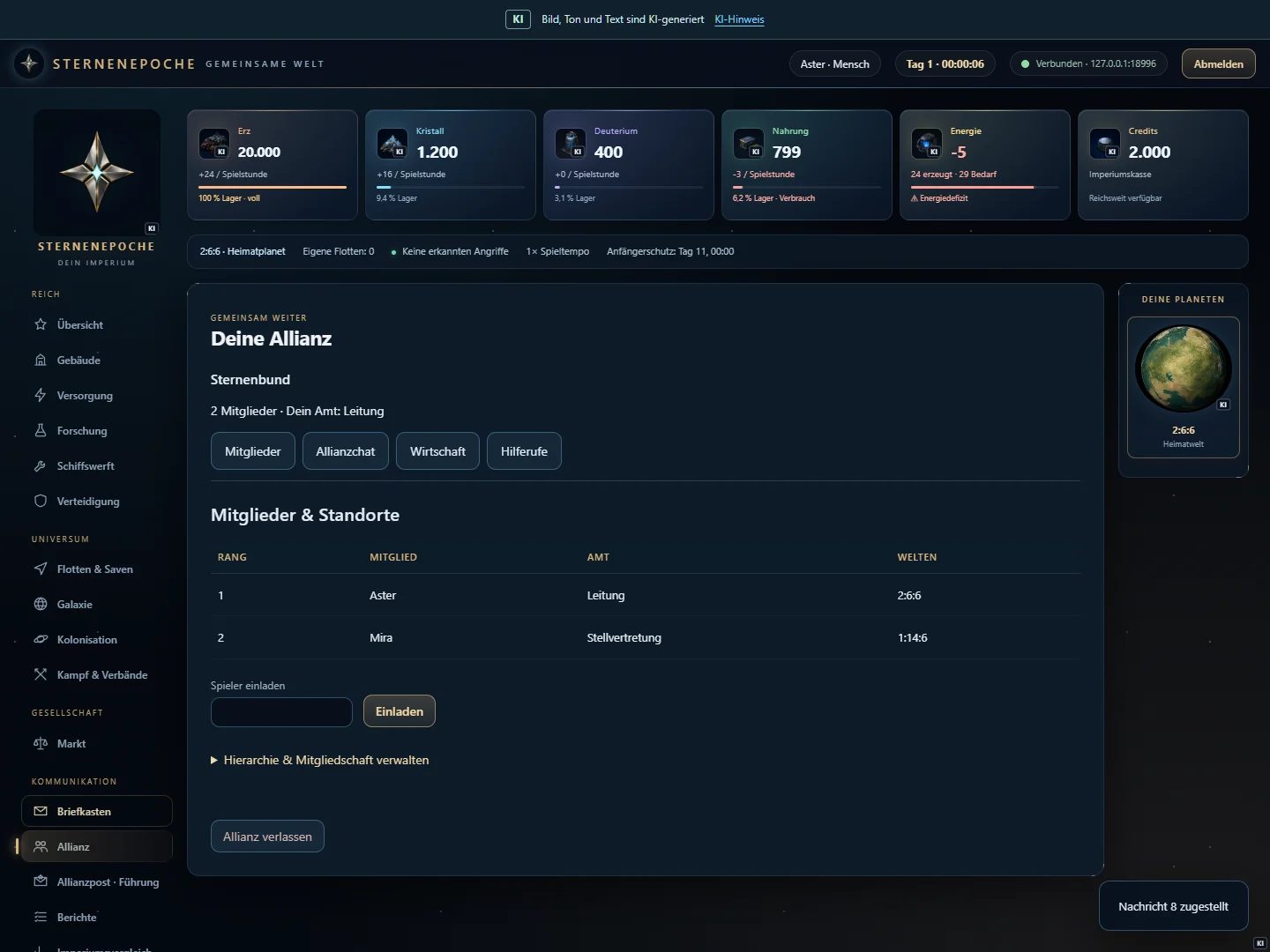Image resolution: width=1270 pixels, height=952 pixels.
Task: Click the Tag 1 game clock pill
Action: point(945,63)
